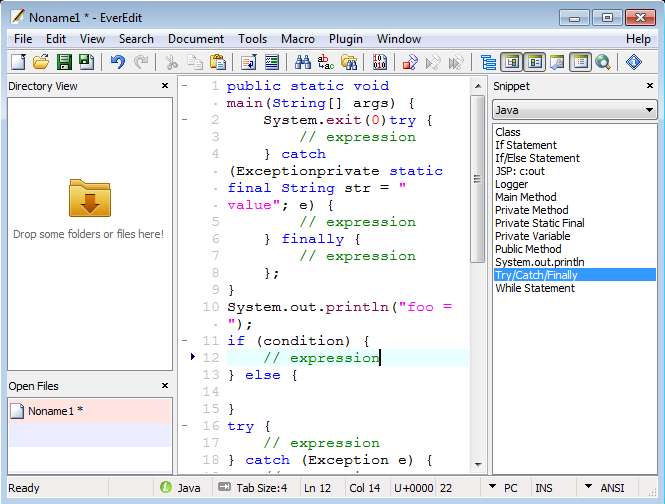
Task: Click the word wrap toolbar icon
Action: pyautogui.click(x=249, y=62)
